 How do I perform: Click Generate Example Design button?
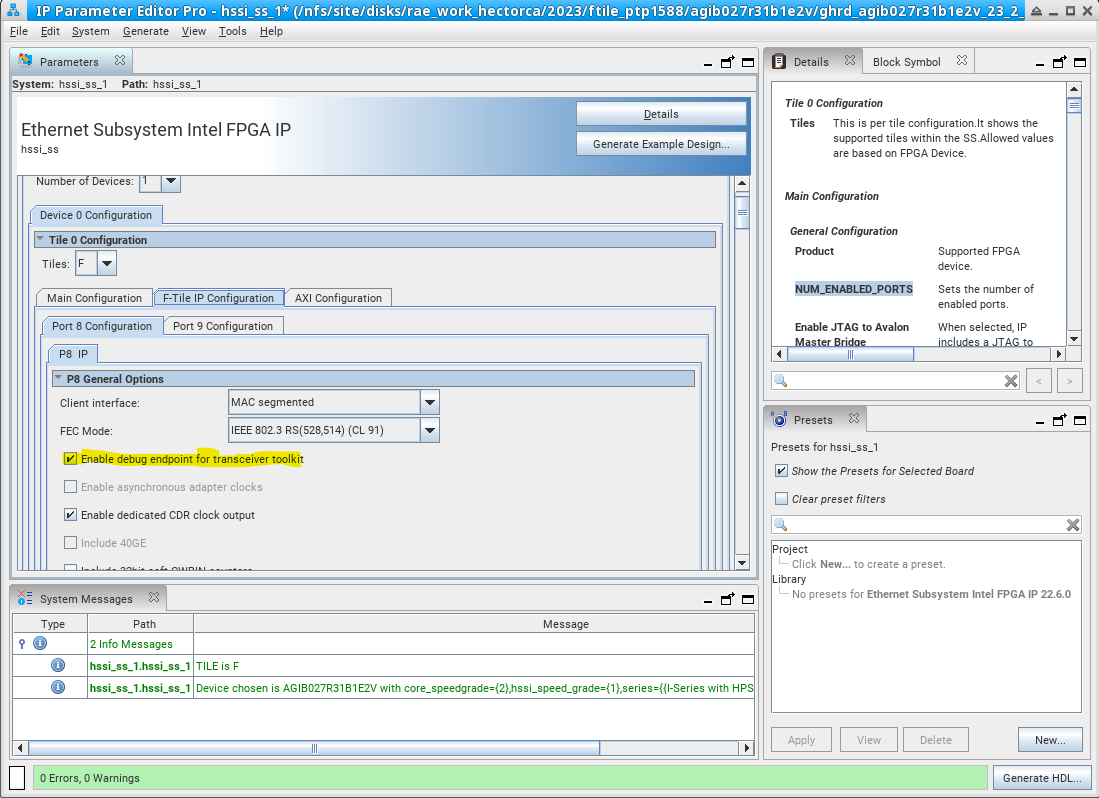661,144
